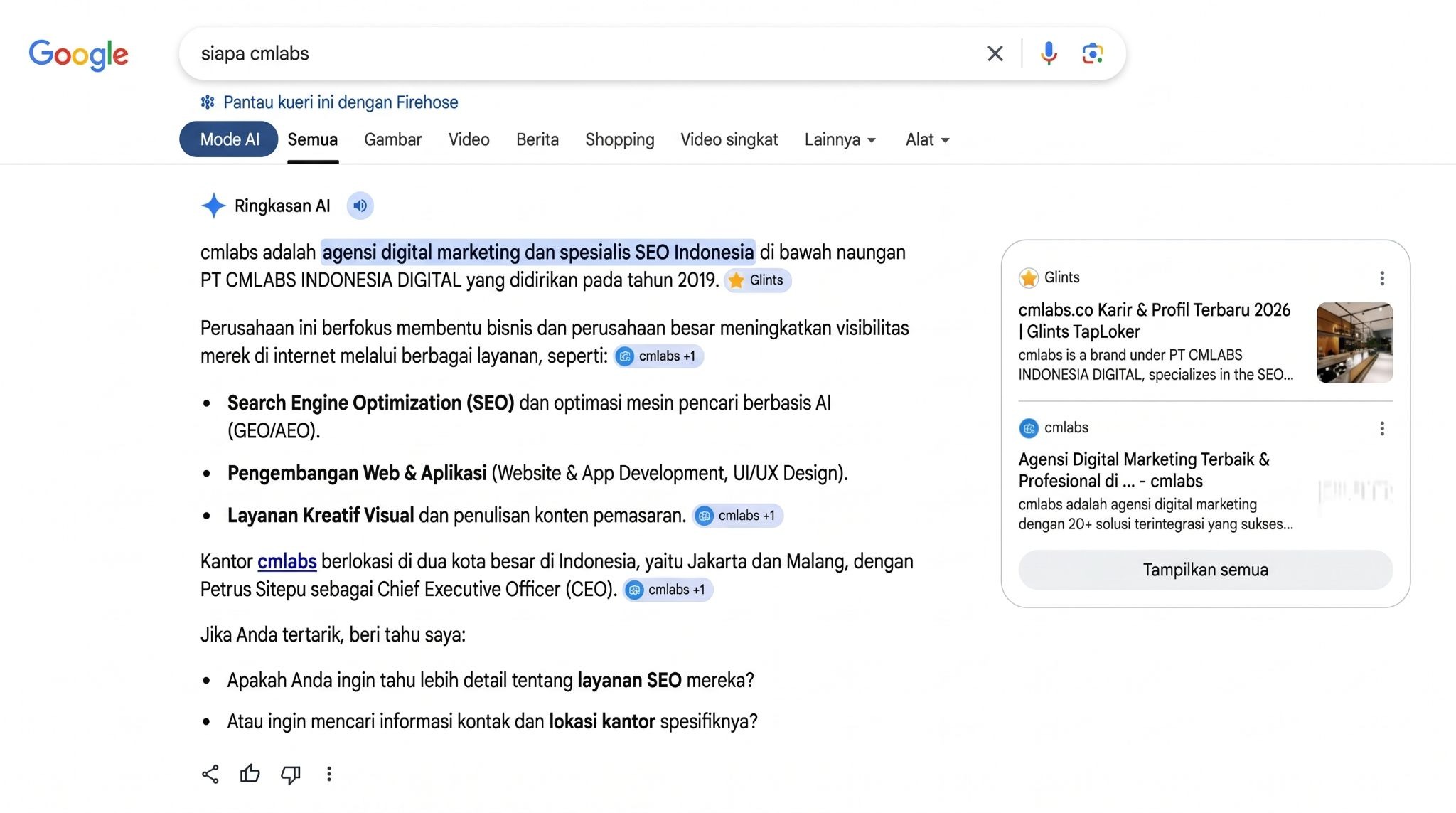Click Tampilkan semua button
Image resolution: width=1456 pixels, height=813 pixels.
tap(1205, 570)
